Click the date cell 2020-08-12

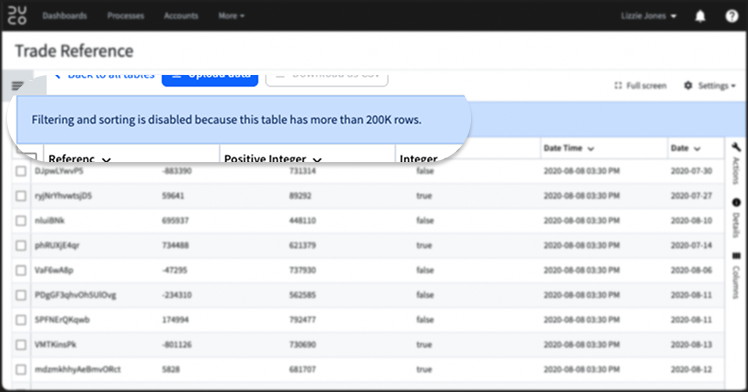point(691,369)
